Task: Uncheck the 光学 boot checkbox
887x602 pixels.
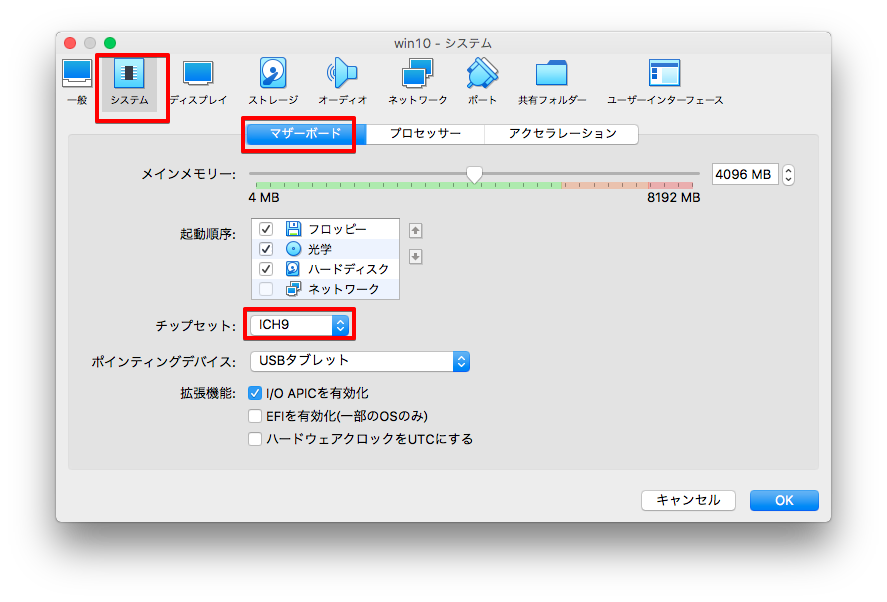Action: pos(266,248)
